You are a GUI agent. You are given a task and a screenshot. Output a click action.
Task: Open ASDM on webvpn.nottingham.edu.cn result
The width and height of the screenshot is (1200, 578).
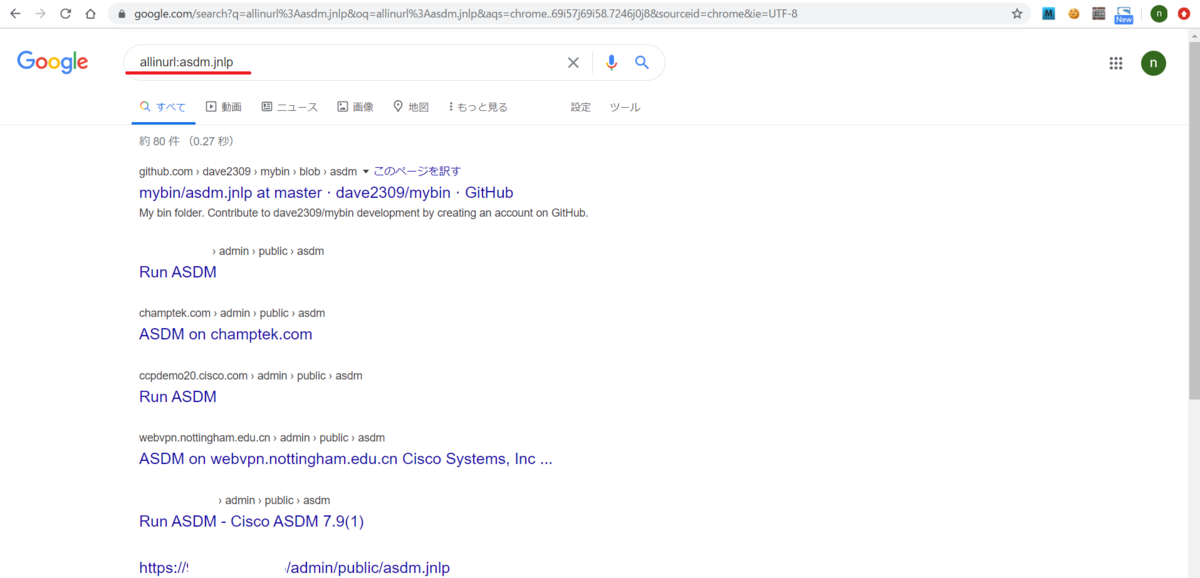[345, 459]
